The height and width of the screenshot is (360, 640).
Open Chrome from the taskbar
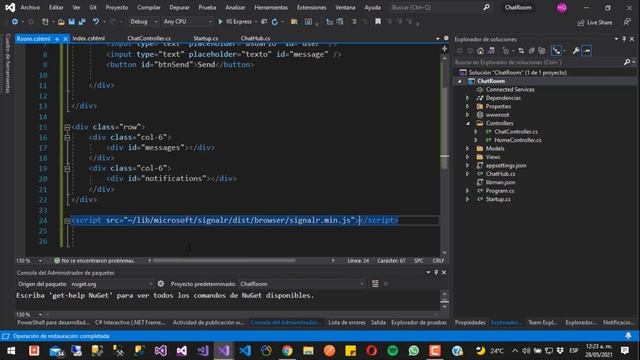pos(287,351)
